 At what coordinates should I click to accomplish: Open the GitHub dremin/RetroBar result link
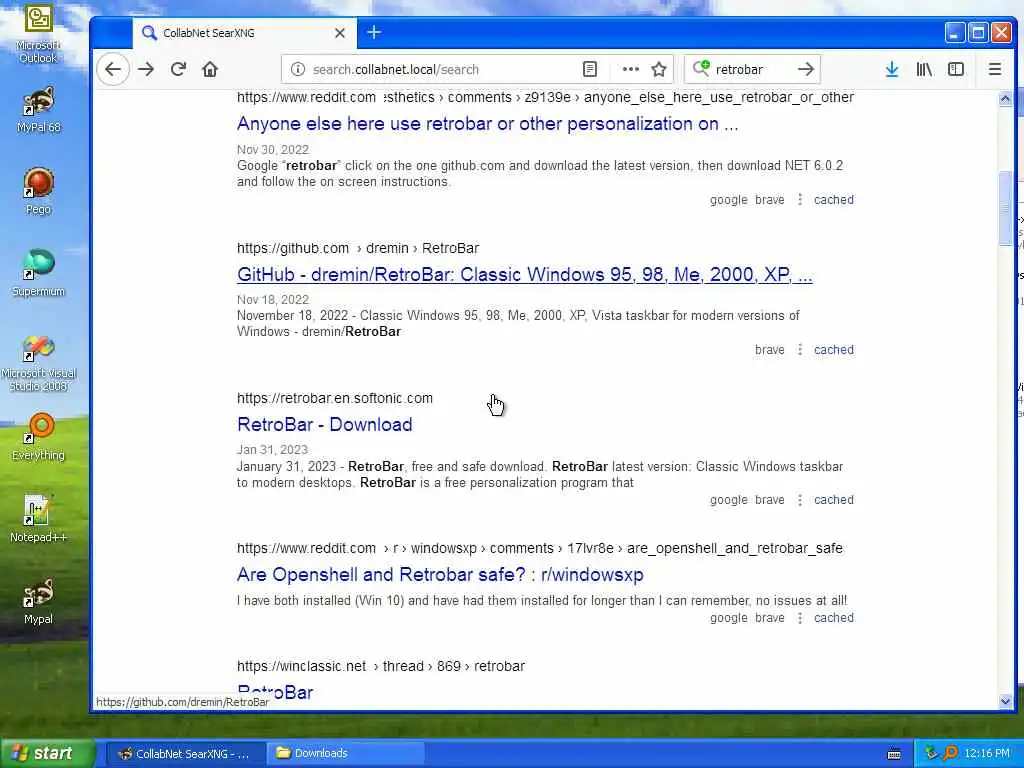click(x=524, y=274)
